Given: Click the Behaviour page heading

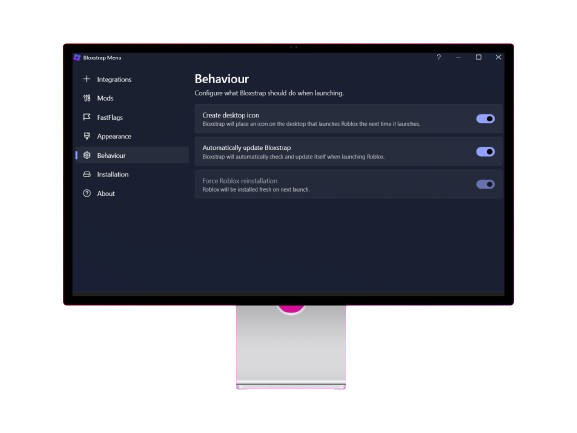Looking at the screenshot, I should click(x=222, y=79).
